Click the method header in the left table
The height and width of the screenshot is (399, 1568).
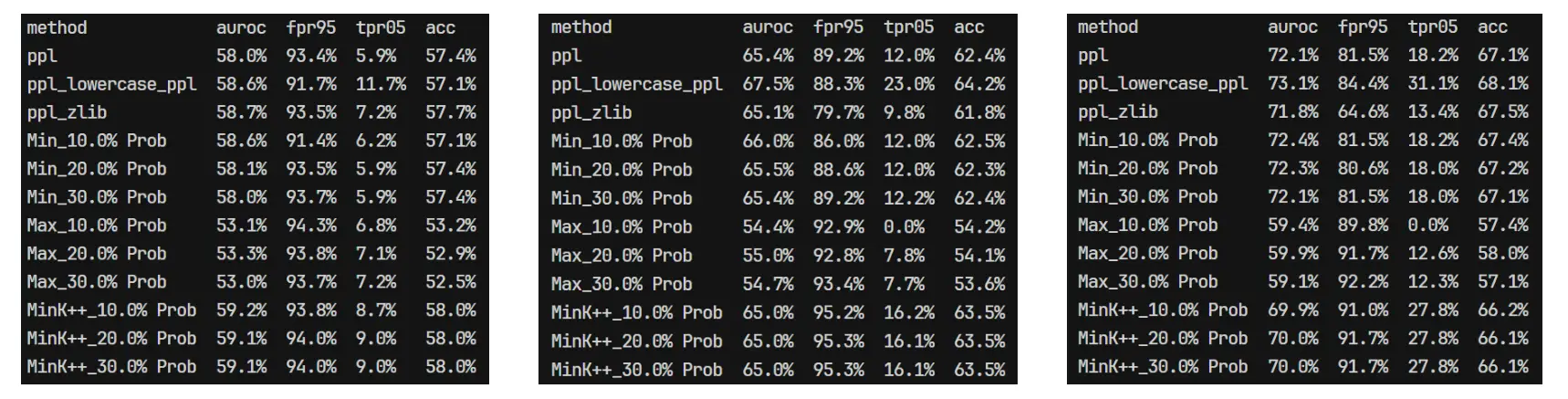57,27
